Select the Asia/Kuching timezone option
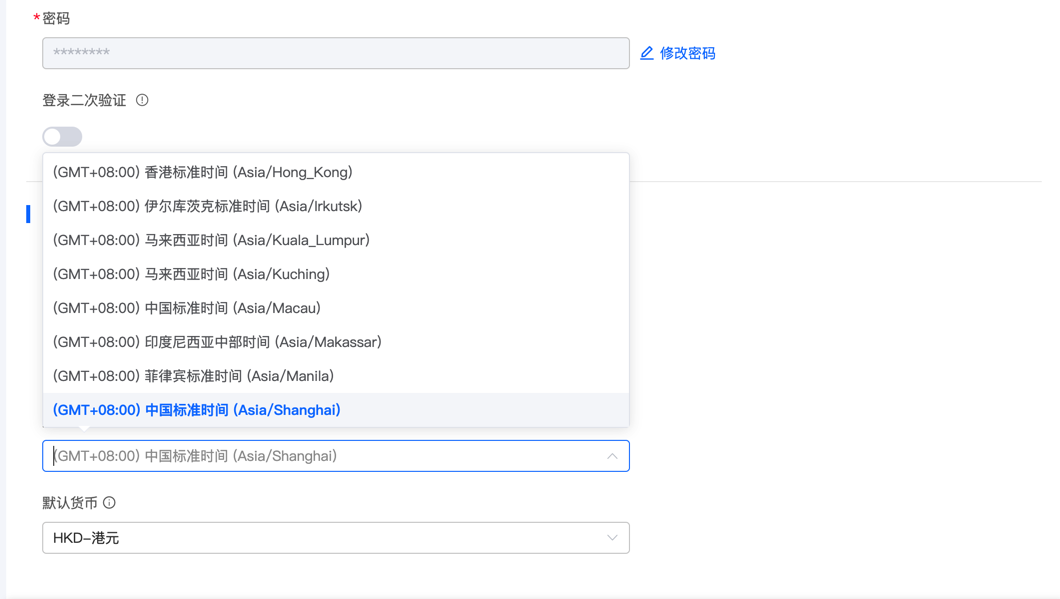 pyautogui.click(x=191, y=274)
